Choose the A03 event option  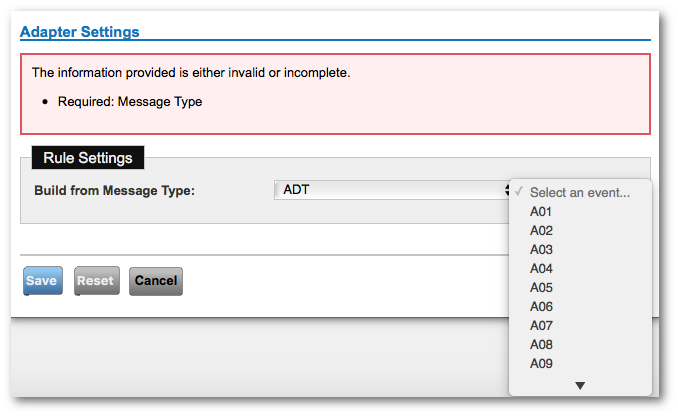pyautogui.click(x=541, y=250)
